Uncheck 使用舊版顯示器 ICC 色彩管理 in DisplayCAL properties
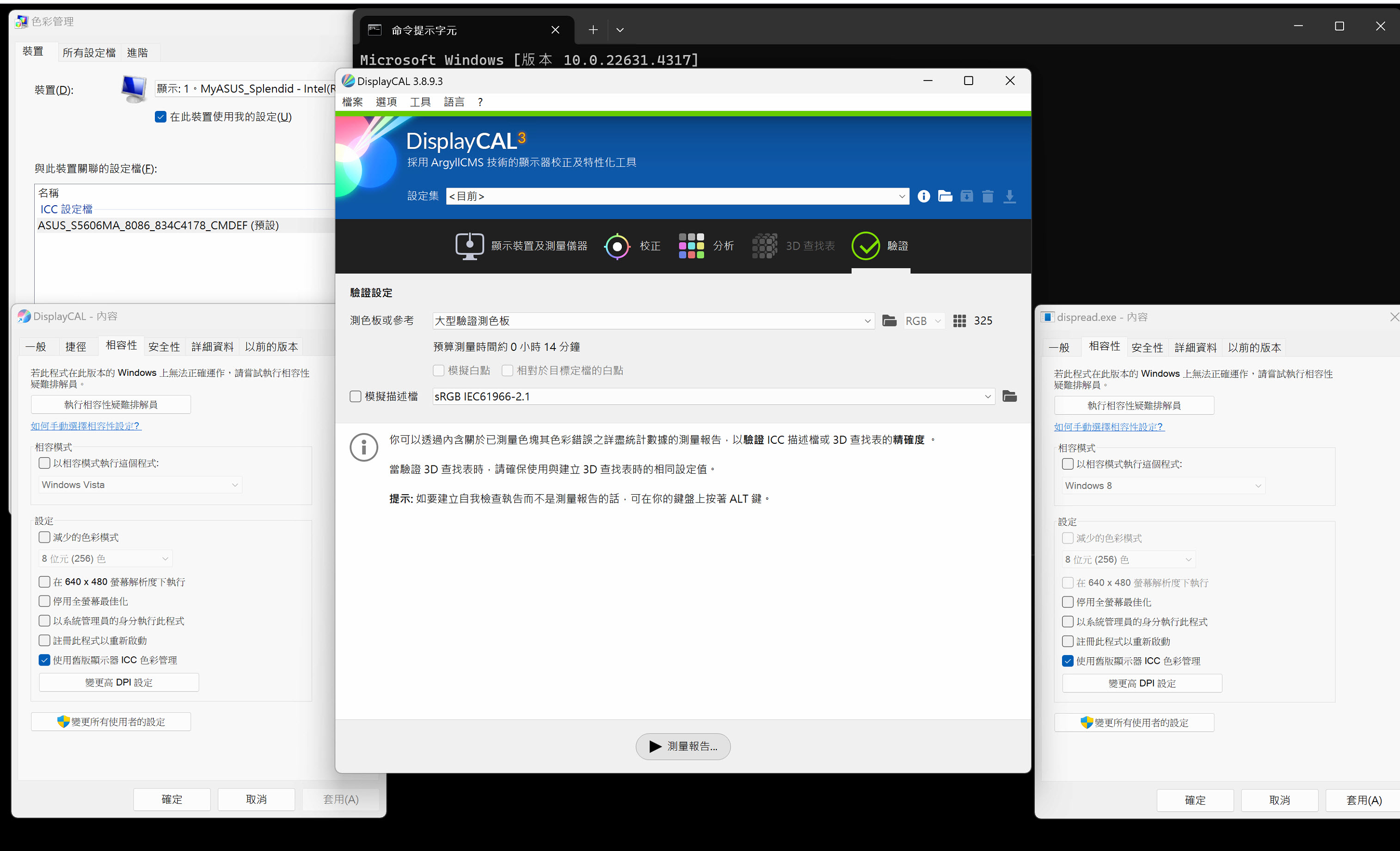Image resolution: width=1400 pixels, height=851 pixels. (44, 660)
